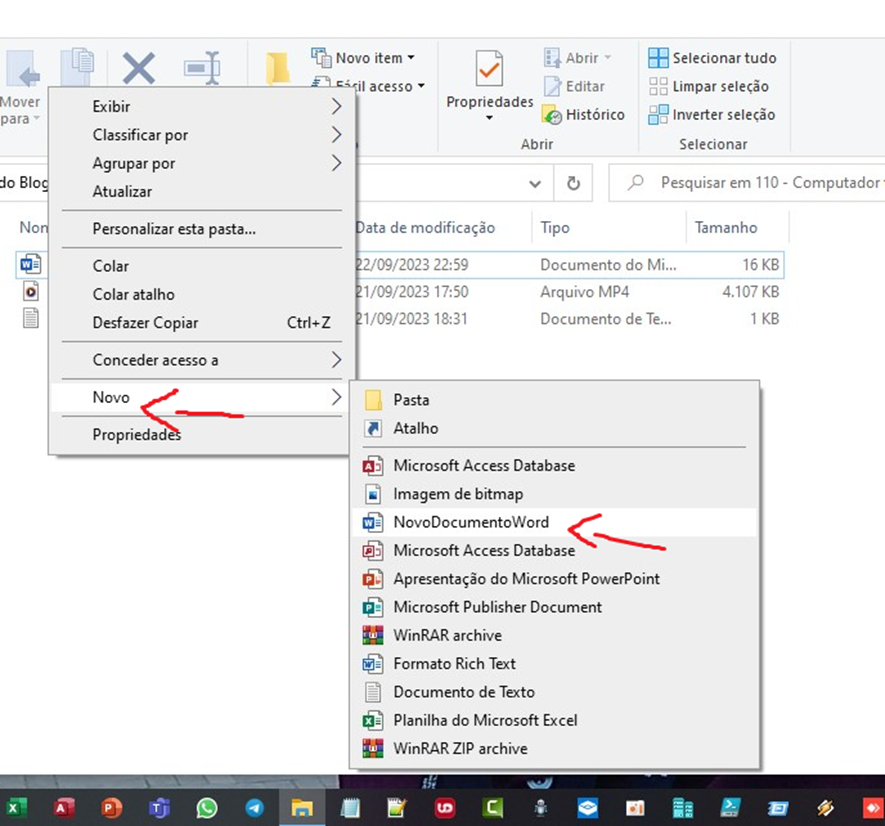Open Telegram from the taskbar
This screenshot has width=885, height=826.
(255, 808)
